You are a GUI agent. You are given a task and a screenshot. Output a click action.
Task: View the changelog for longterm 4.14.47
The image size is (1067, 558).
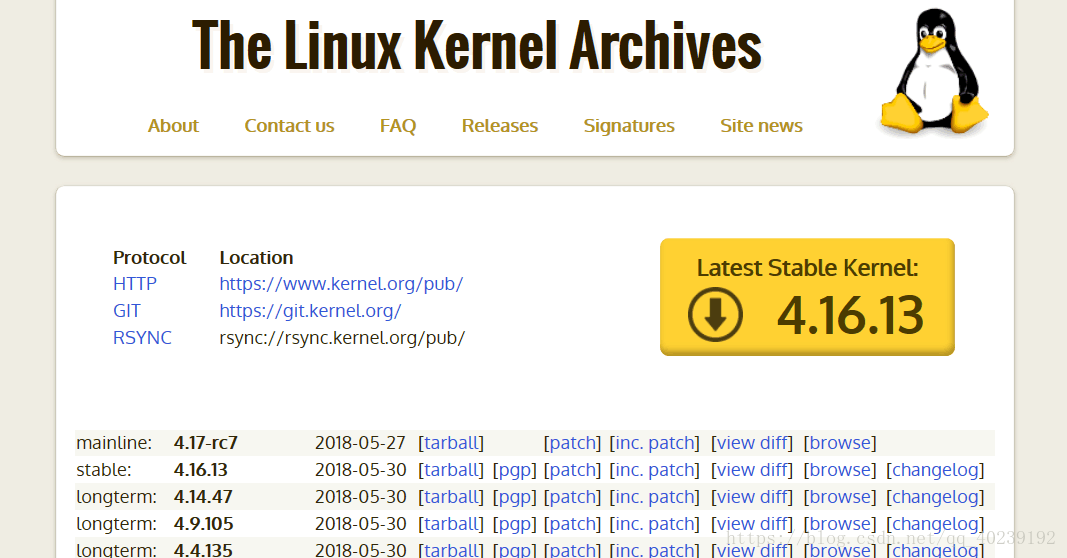[x=935, y=497]
